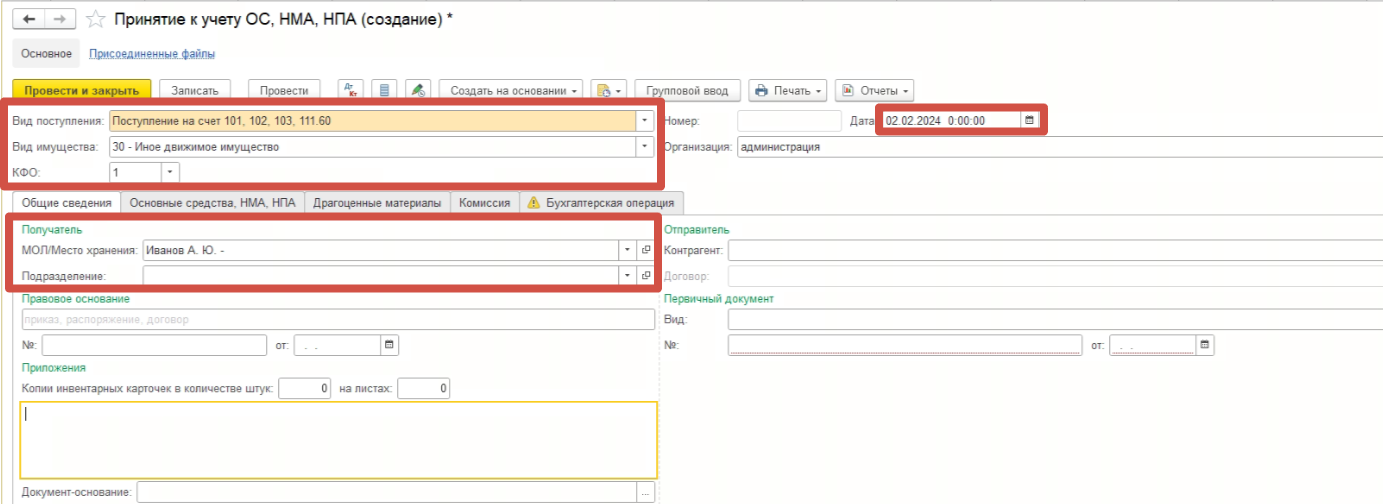Click the Групповой ввод button
Viewport: 1383px width, 504px height.
[688, 90]
